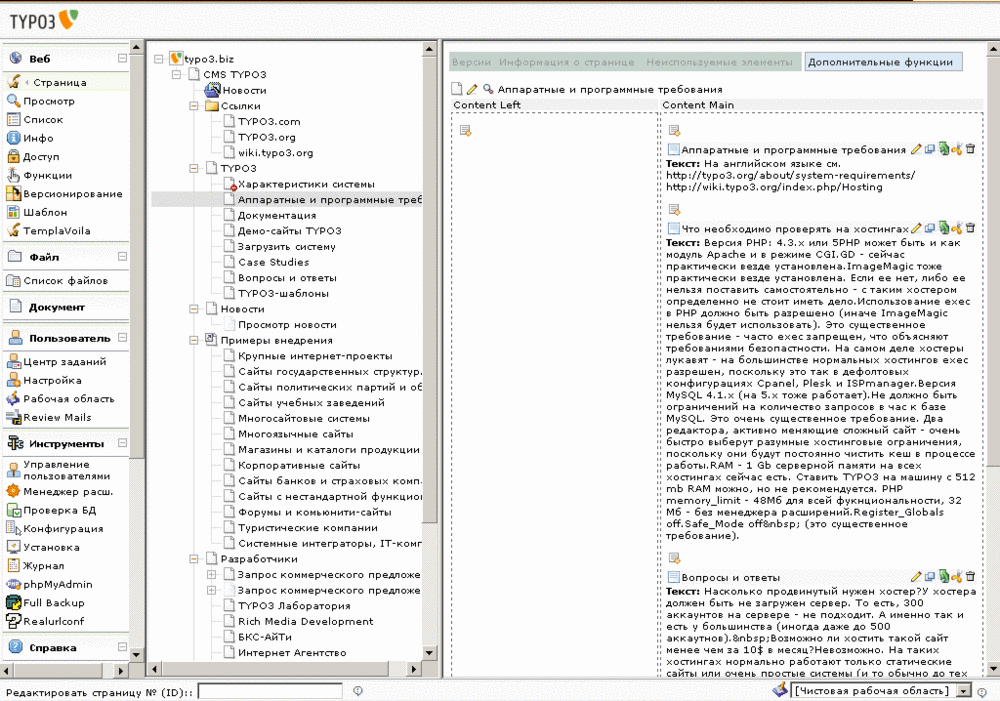Open the Список module
Image resolution: width=1000 pixels, height=701 pixels.
point(43,119)
